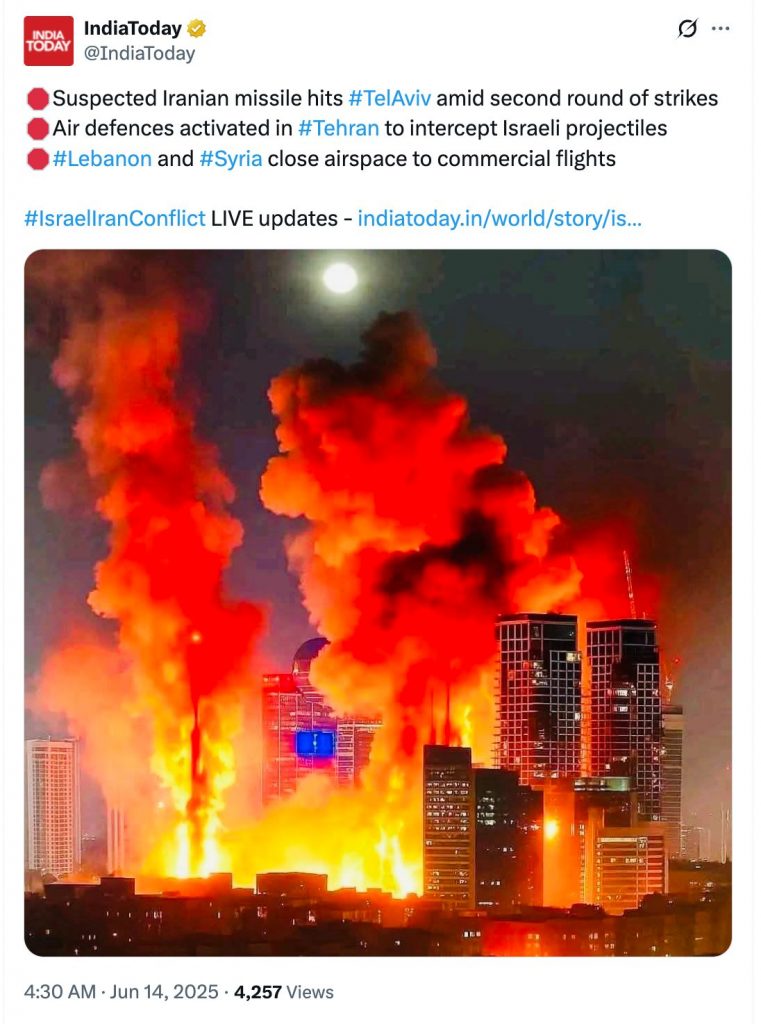The width and height of the screenshot is (761, 1024).
Task: Click the second red circle bullet emoji
Action: click(38, 129)
